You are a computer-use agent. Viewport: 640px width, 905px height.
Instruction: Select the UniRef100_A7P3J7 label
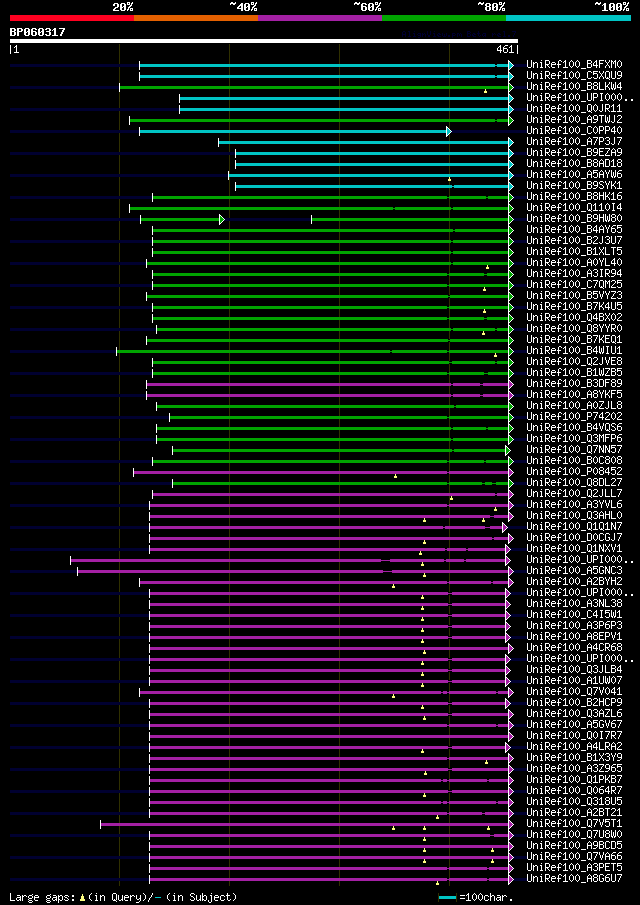pyautogui.click(x=574, y=141)
